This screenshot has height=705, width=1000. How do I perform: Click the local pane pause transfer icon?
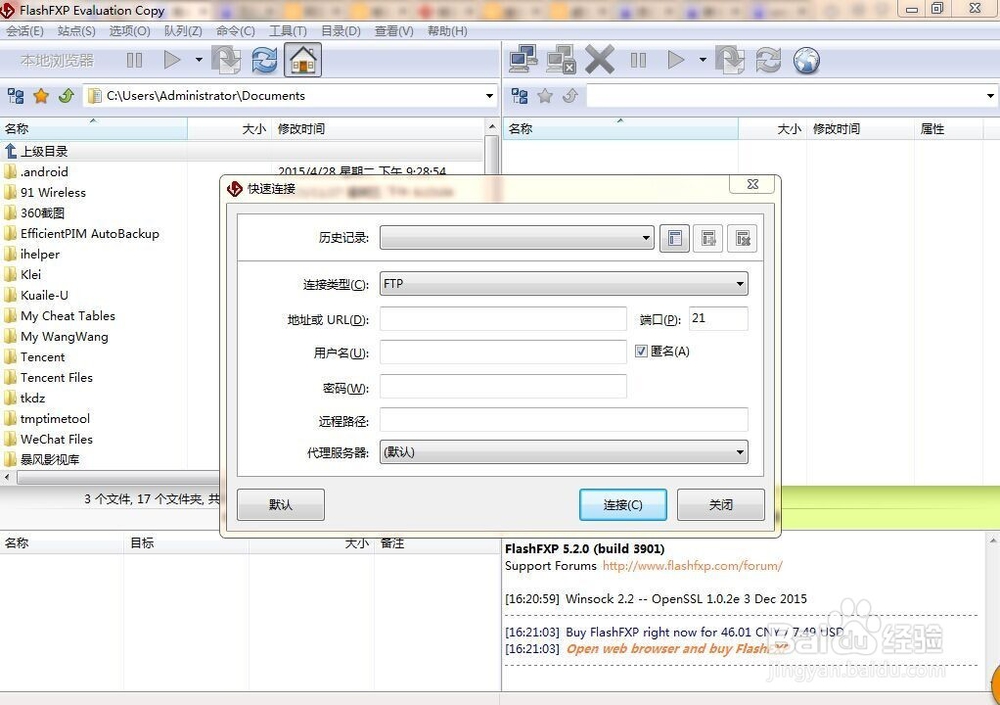(x=135, y=60)
